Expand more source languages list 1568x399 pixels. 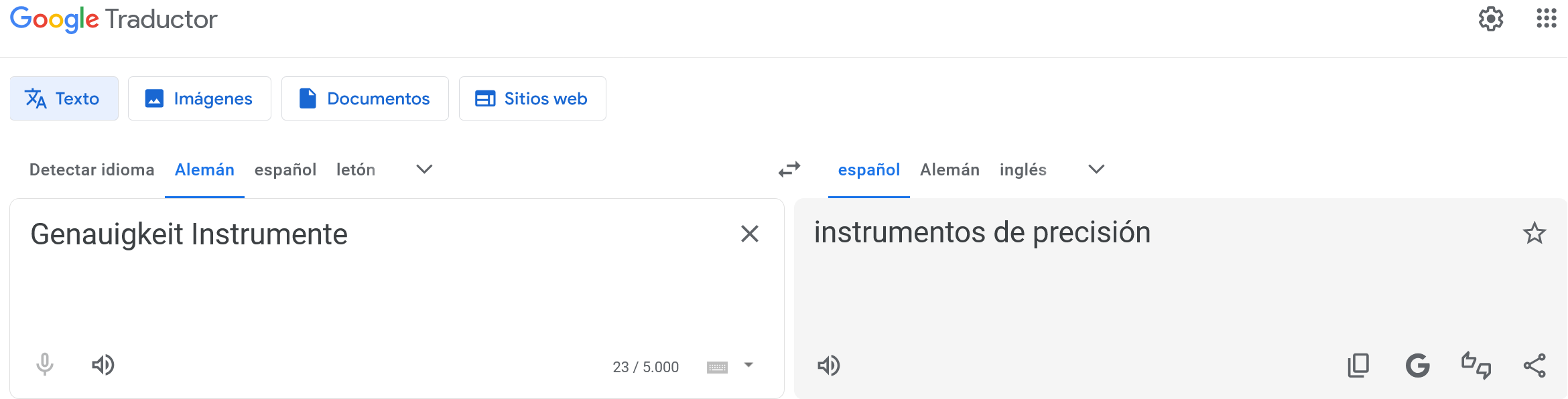424,169
